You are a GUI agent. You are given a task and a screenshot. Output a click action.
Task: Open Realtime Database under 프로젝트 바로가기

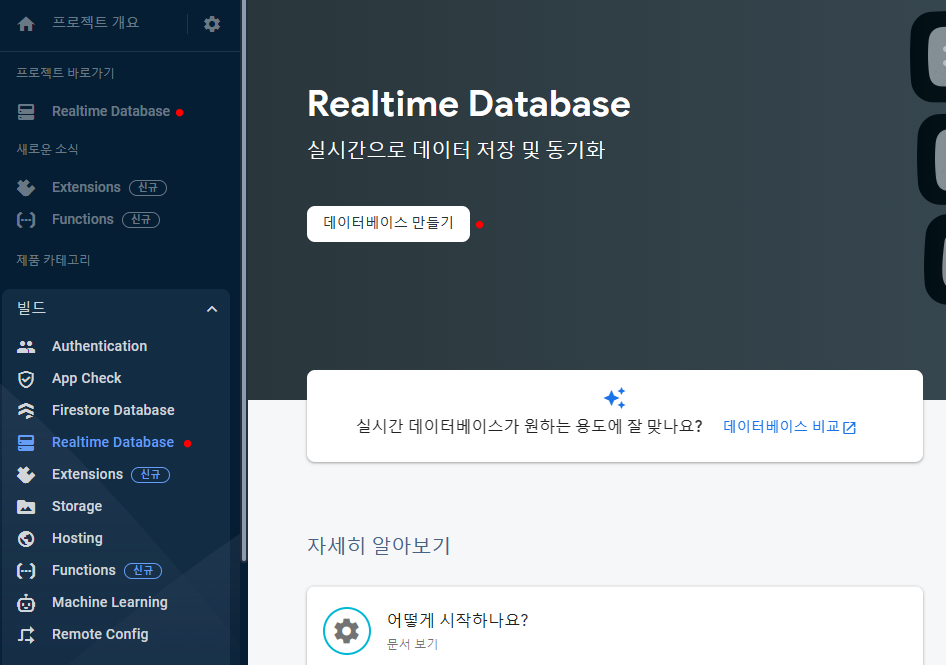(111, 111)
